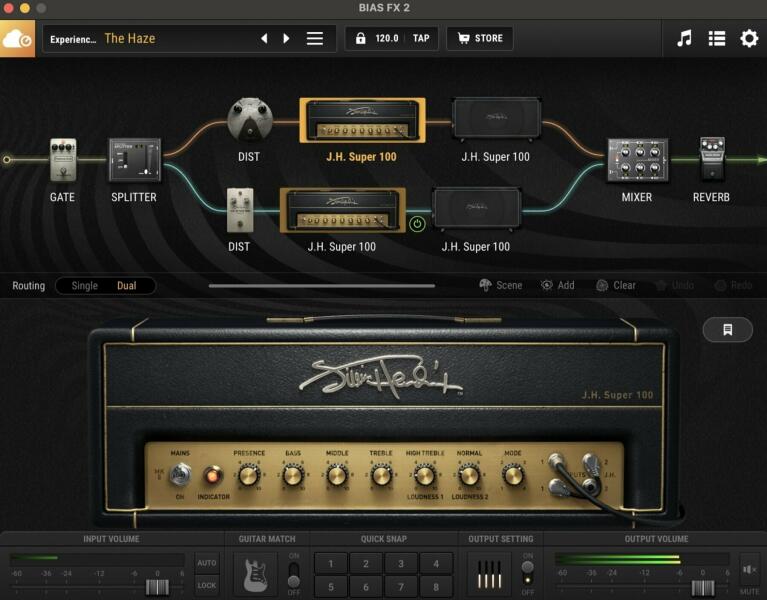Select the Reverb pedal
The image size is (767, 600).
(x=711, y=159)
